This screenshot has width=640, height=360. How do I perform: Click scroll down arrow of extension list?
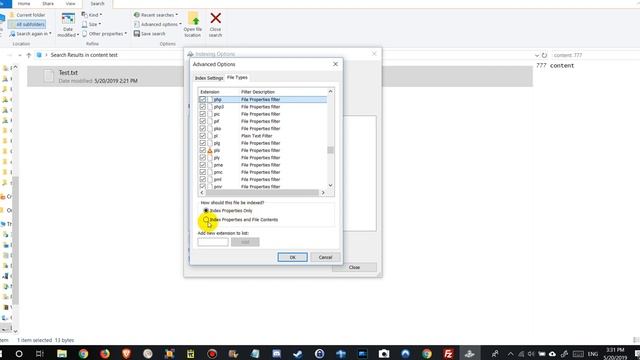[x=330, y=186]
